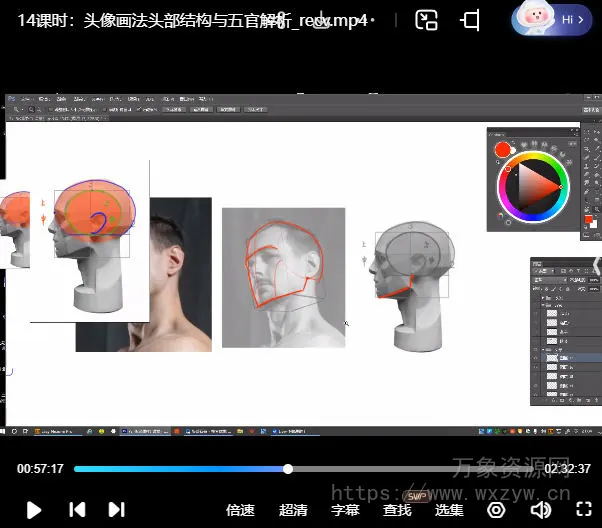Enable picture-in-picture mini window

[427, 20]
